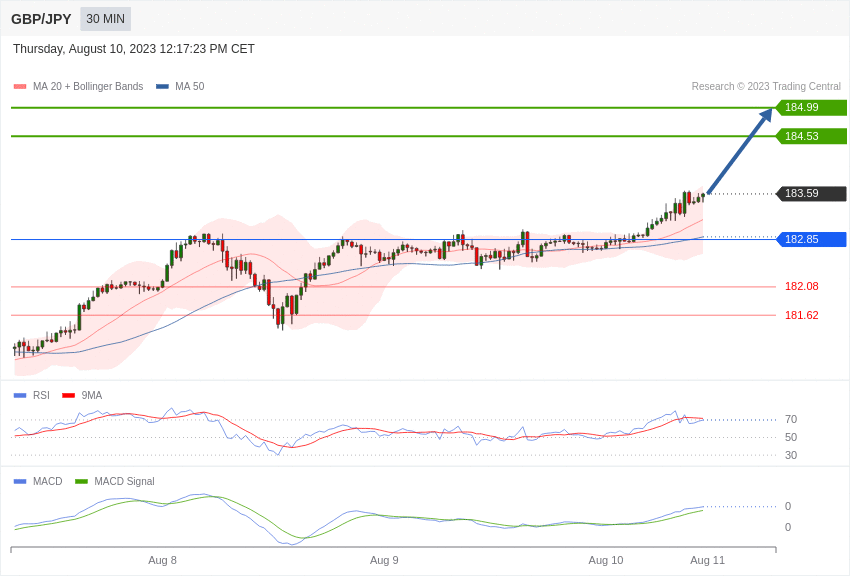
Task: Click the 181.62 red support label
Action: pos(801,315)
